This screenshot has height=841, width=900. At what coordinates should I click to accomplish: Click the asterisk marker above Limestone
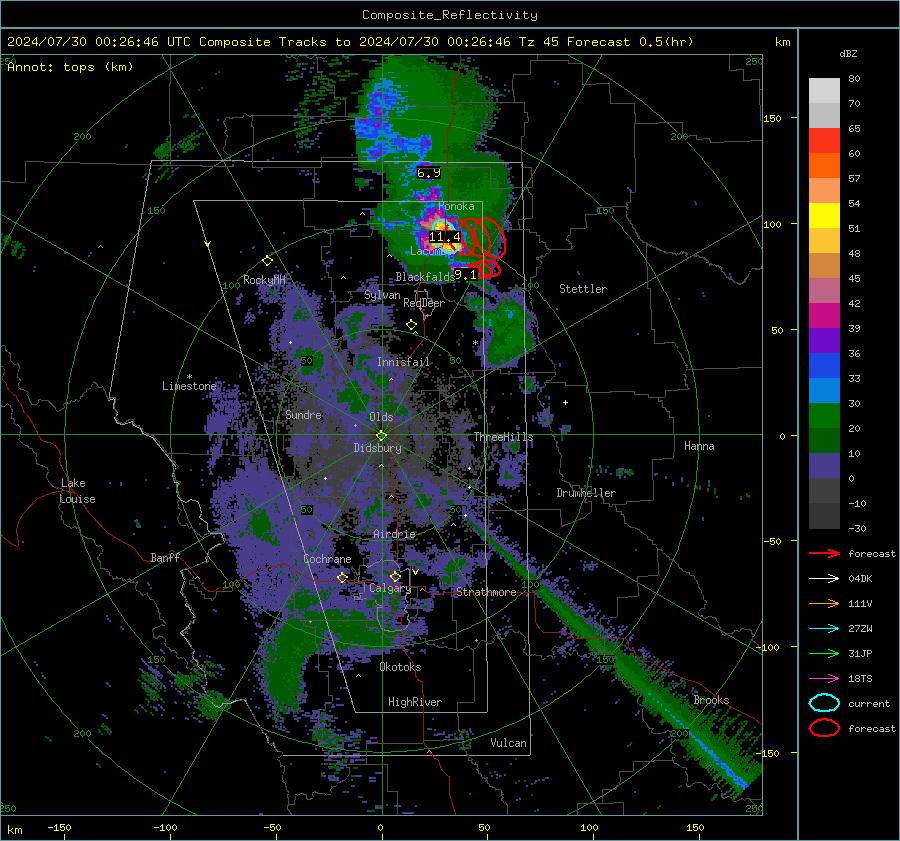point(189,377)
